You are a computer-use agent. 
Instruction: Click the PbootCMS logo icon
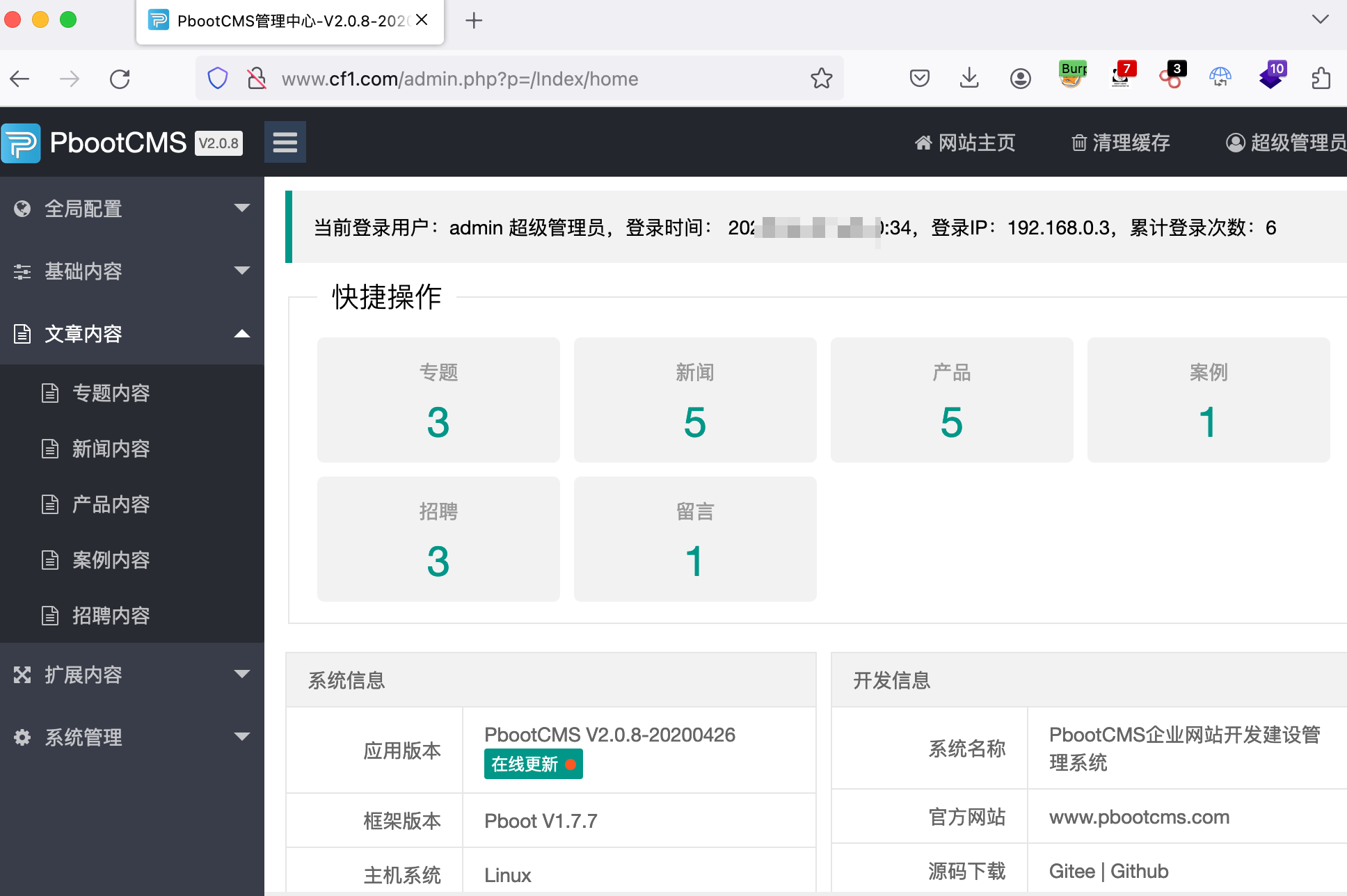(21, 143)
